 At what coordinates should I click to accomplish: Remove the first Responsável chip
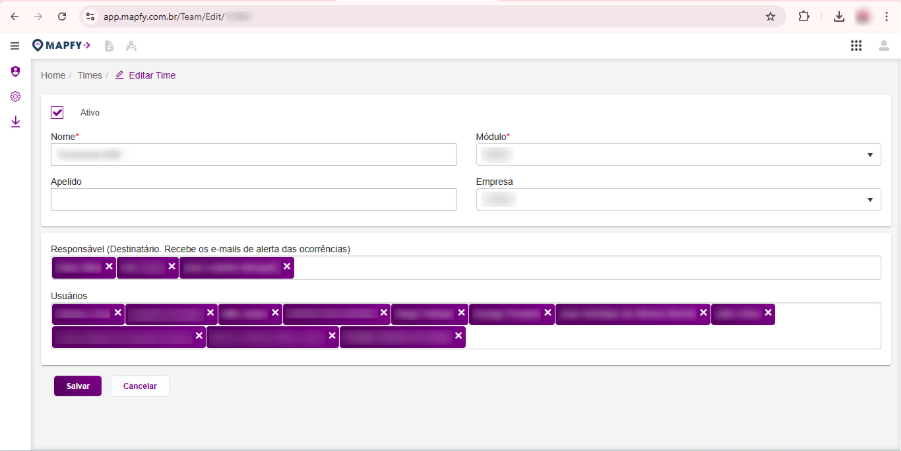click(x=109, y=267)
